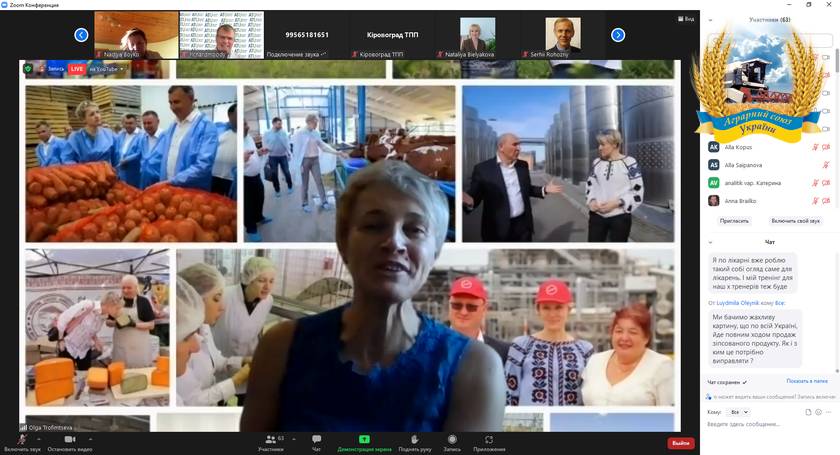Viewport: 840px width, 455px height.
Task: Select Natalya Bielyakova video thumbnail
Action: click(x=477, y=35)
